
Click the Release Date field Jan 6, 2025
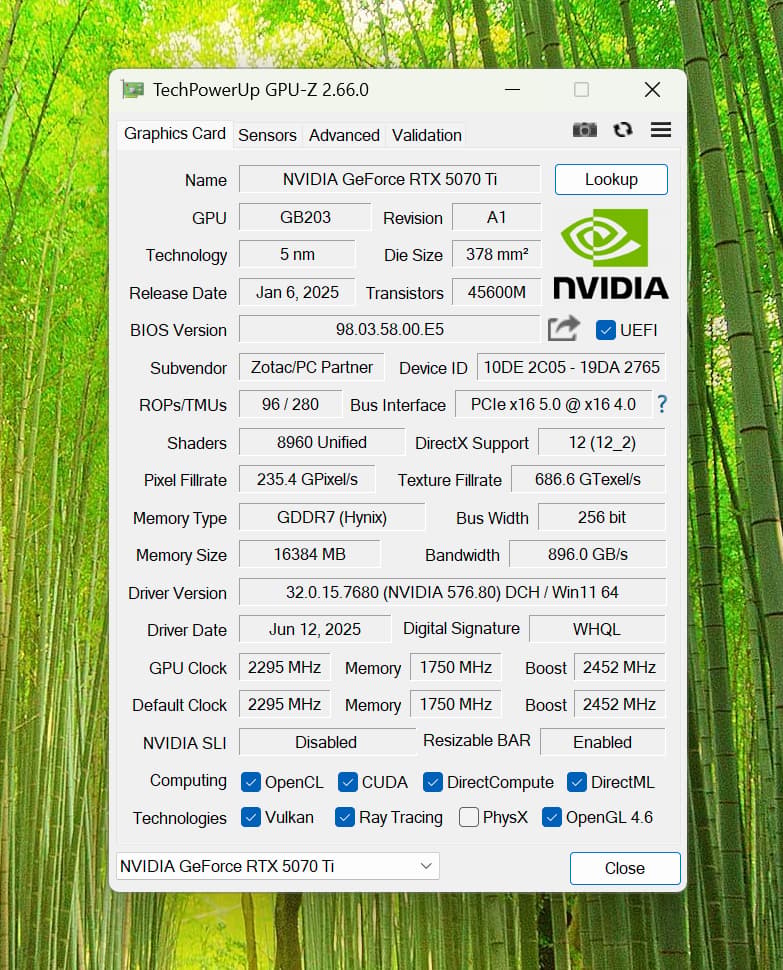(297, 292)
